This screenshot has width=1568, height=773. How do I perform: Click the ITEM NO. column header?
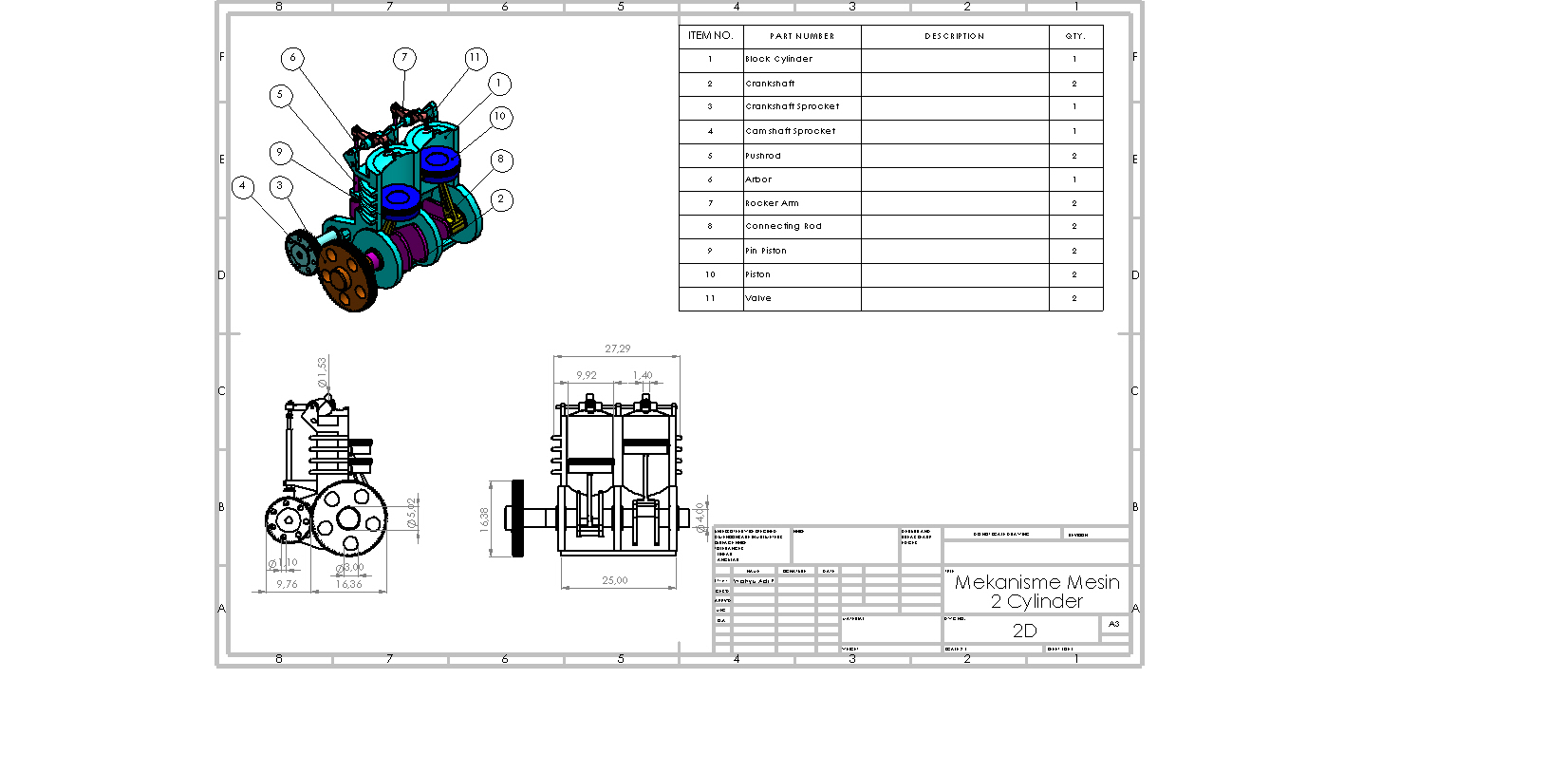point(711,36)
